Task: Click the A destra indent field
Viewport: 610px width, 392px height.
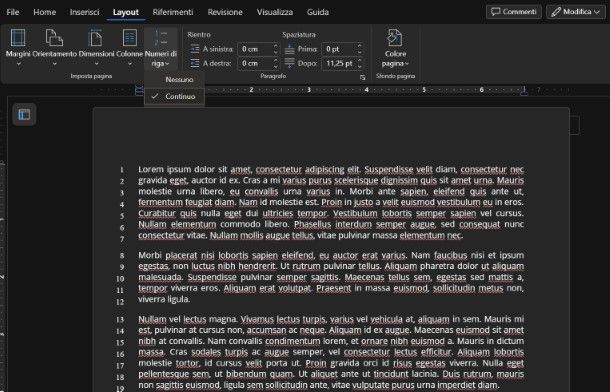Action: pyautogui.click(x=255, y=63)
